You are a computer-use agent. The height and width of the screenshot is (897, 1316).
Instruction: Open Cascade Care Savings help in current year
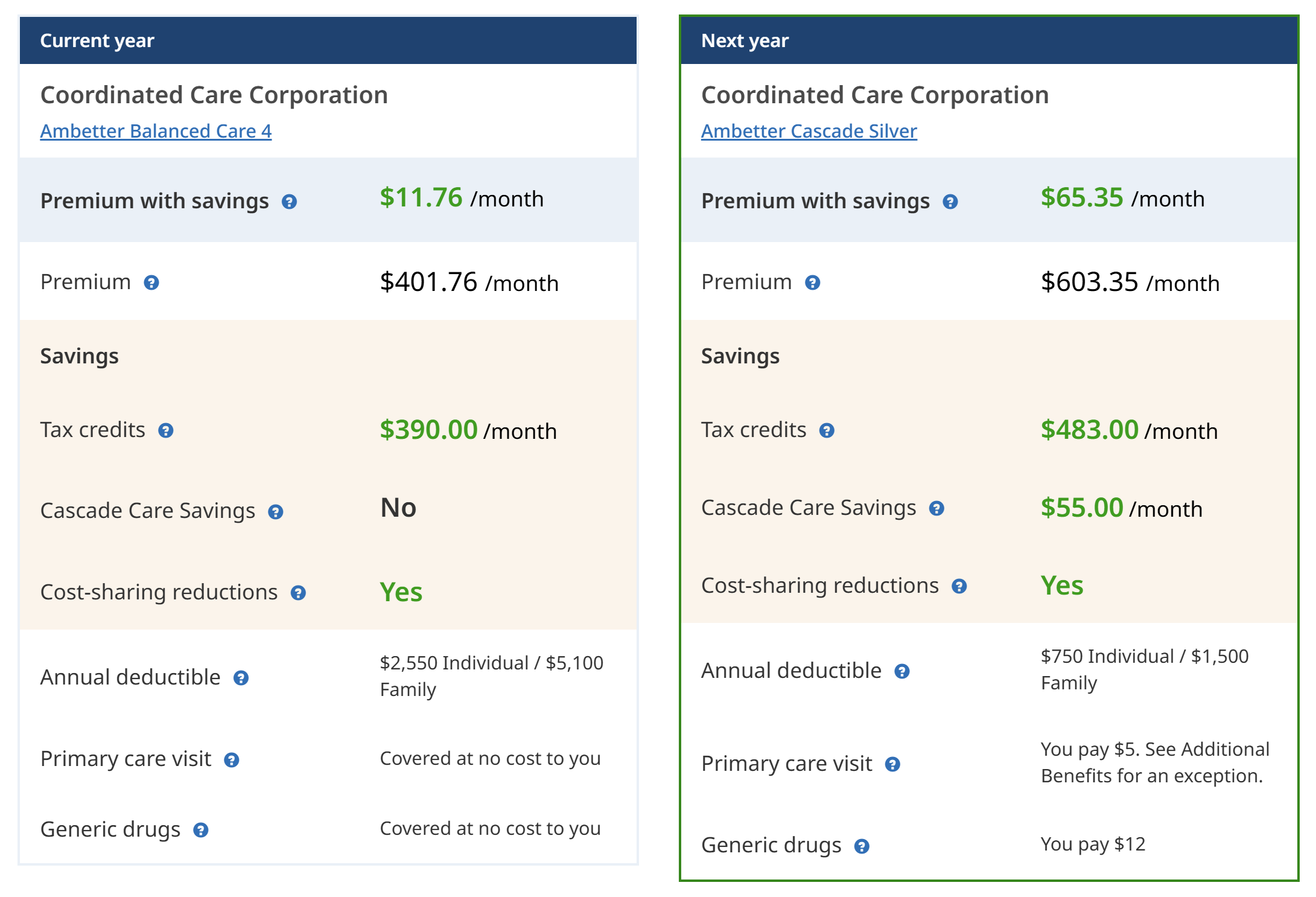276,512
